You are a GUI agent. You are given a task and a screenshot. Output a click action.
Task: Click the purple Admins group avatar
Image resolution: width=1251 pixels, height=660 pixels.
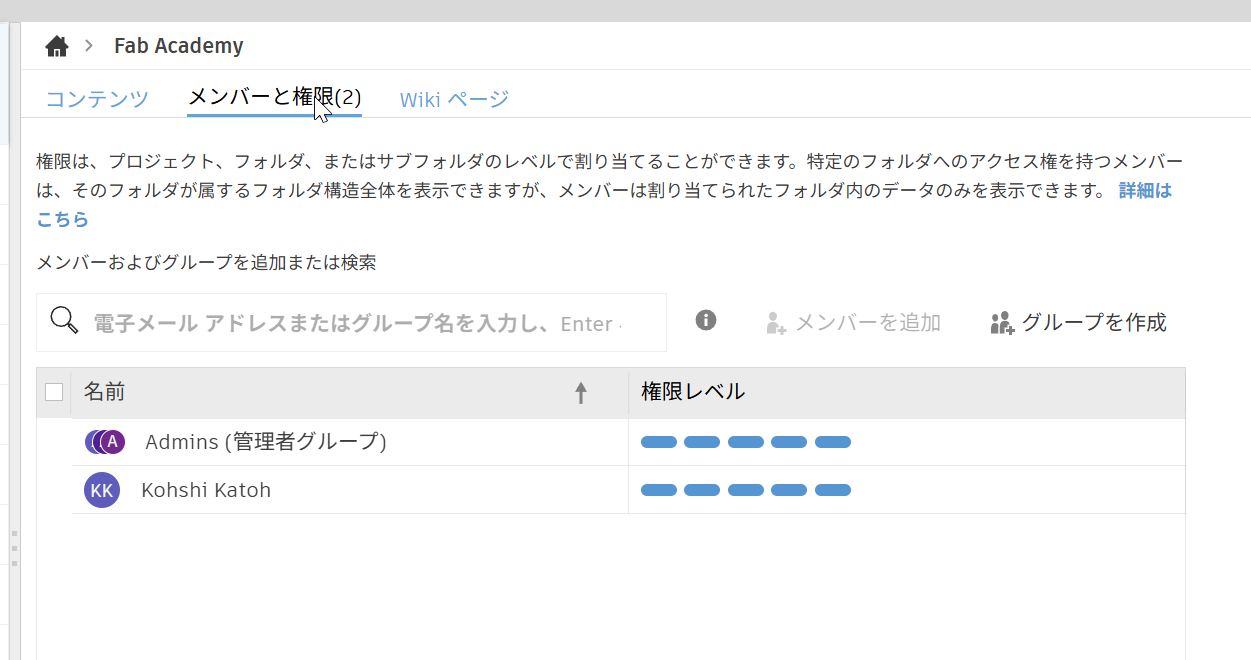(102, 441)
